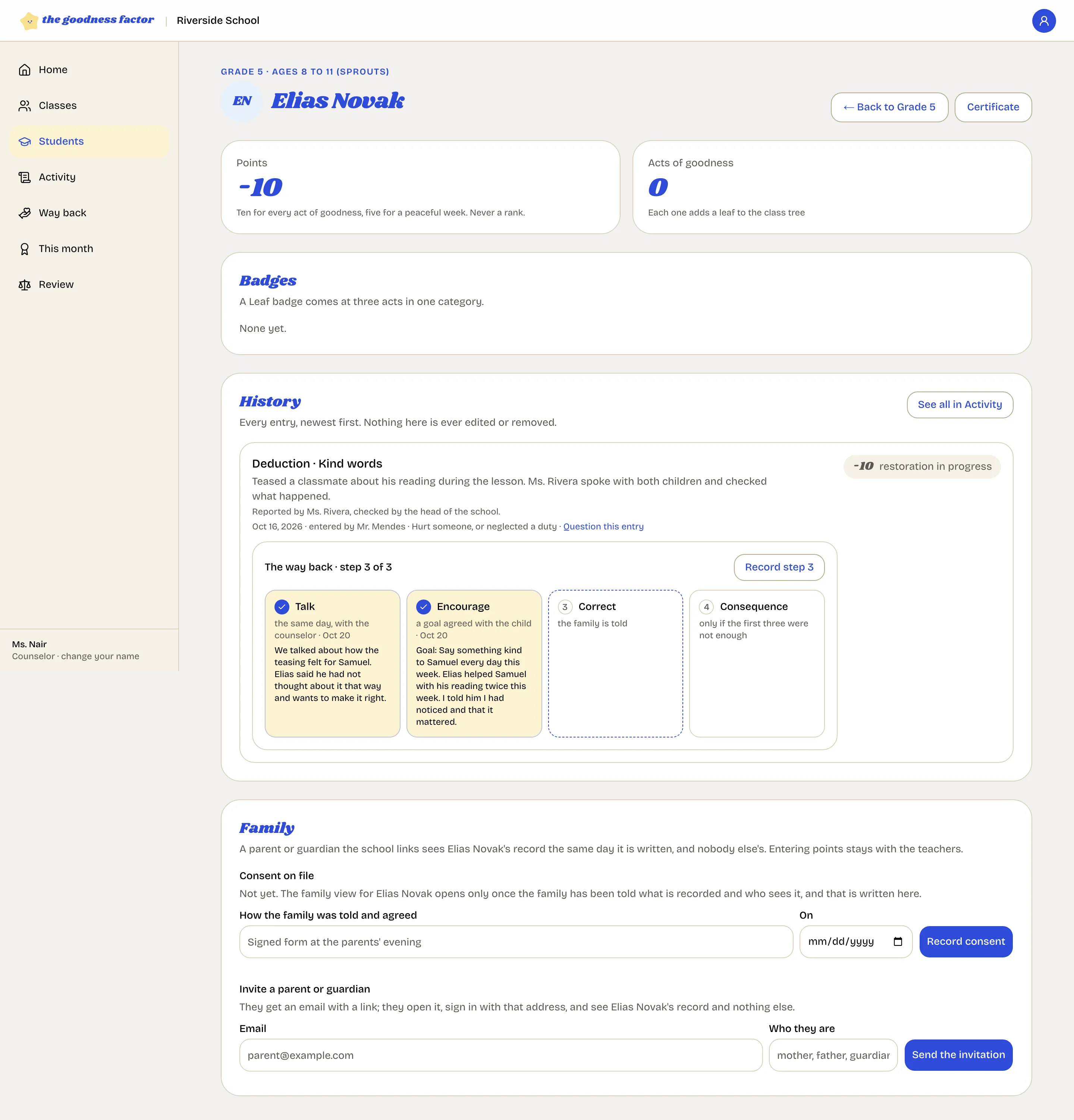
Task: Click the goodness factor star logo
Action: pyautogui.click(x=29, y=21)
